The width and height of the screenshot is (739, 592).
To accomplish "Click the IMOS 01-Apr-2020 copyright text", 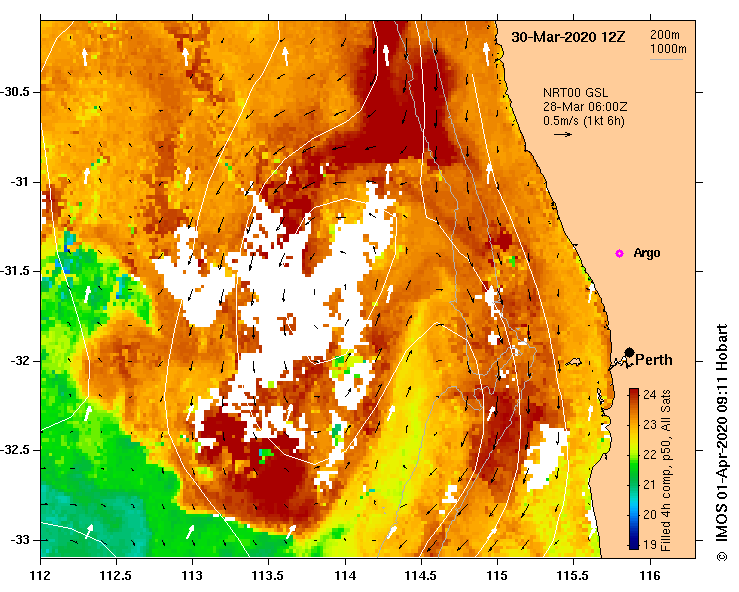I will point(722,442).
